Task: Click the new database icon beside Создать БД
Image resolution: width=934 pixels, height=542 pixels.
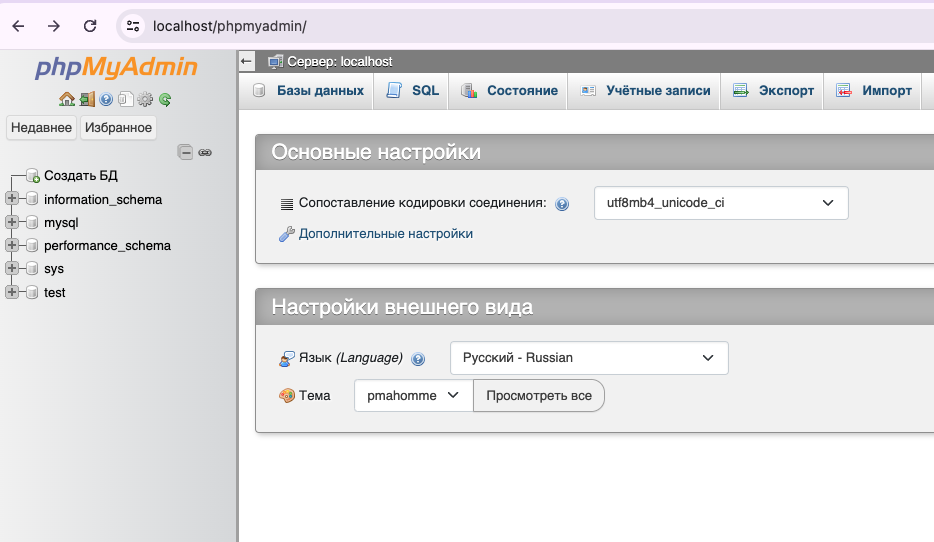Action: point(33,176)
